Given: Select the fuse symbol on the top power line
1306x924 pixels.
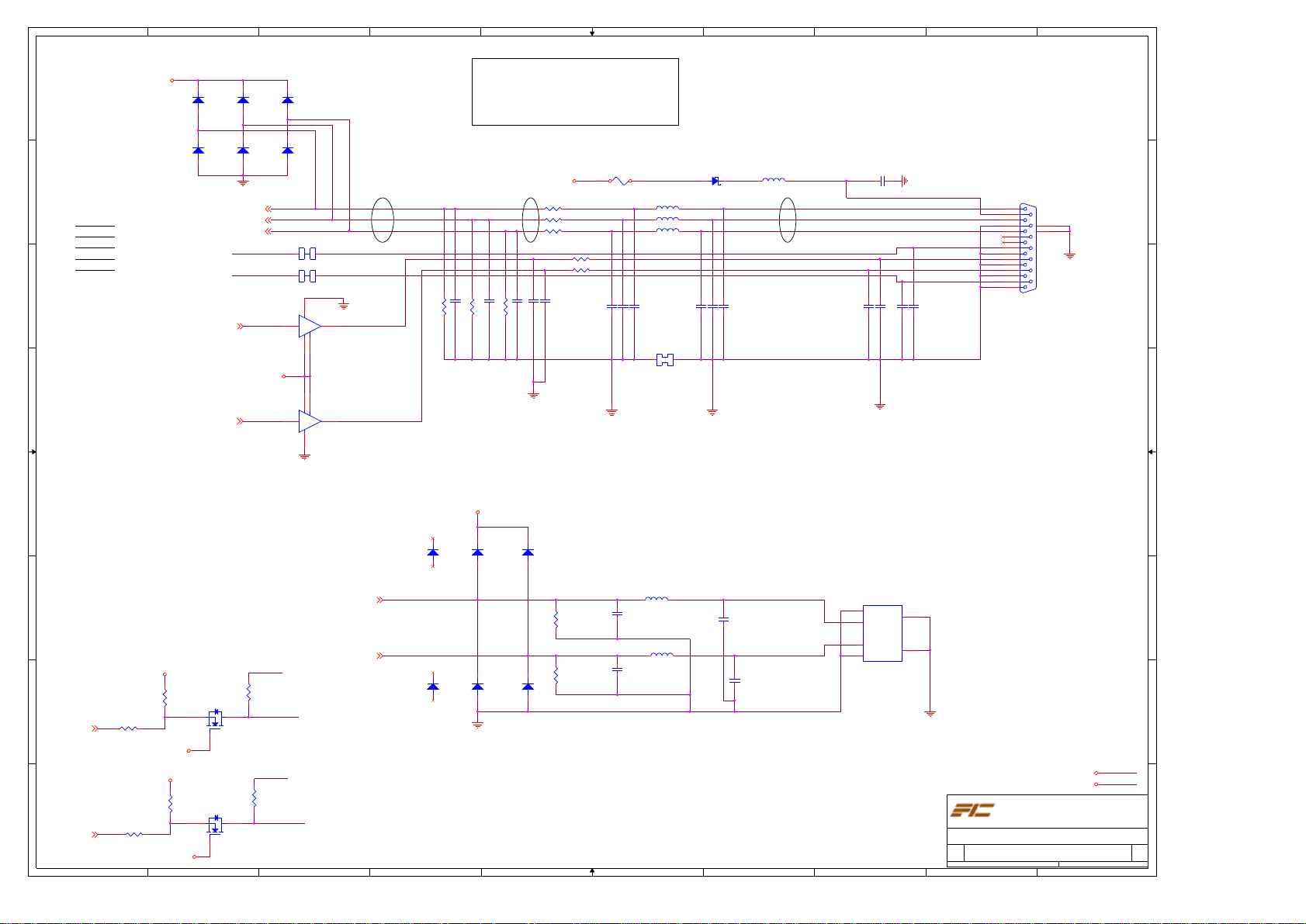Looking at the screenshot, I should coord(620,181).
